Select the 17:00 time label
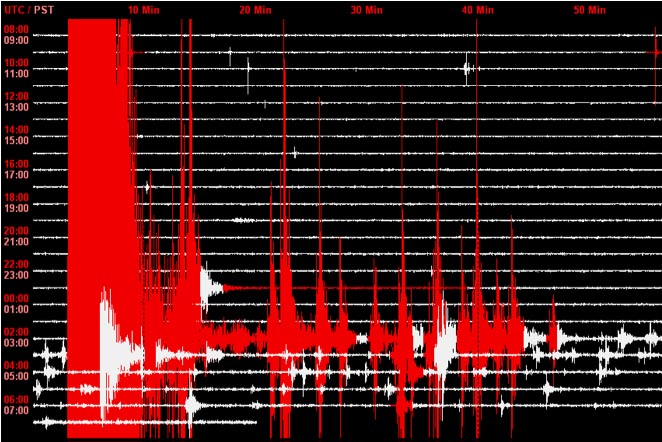Screen dimensions: 662x442 click(16, 174)
